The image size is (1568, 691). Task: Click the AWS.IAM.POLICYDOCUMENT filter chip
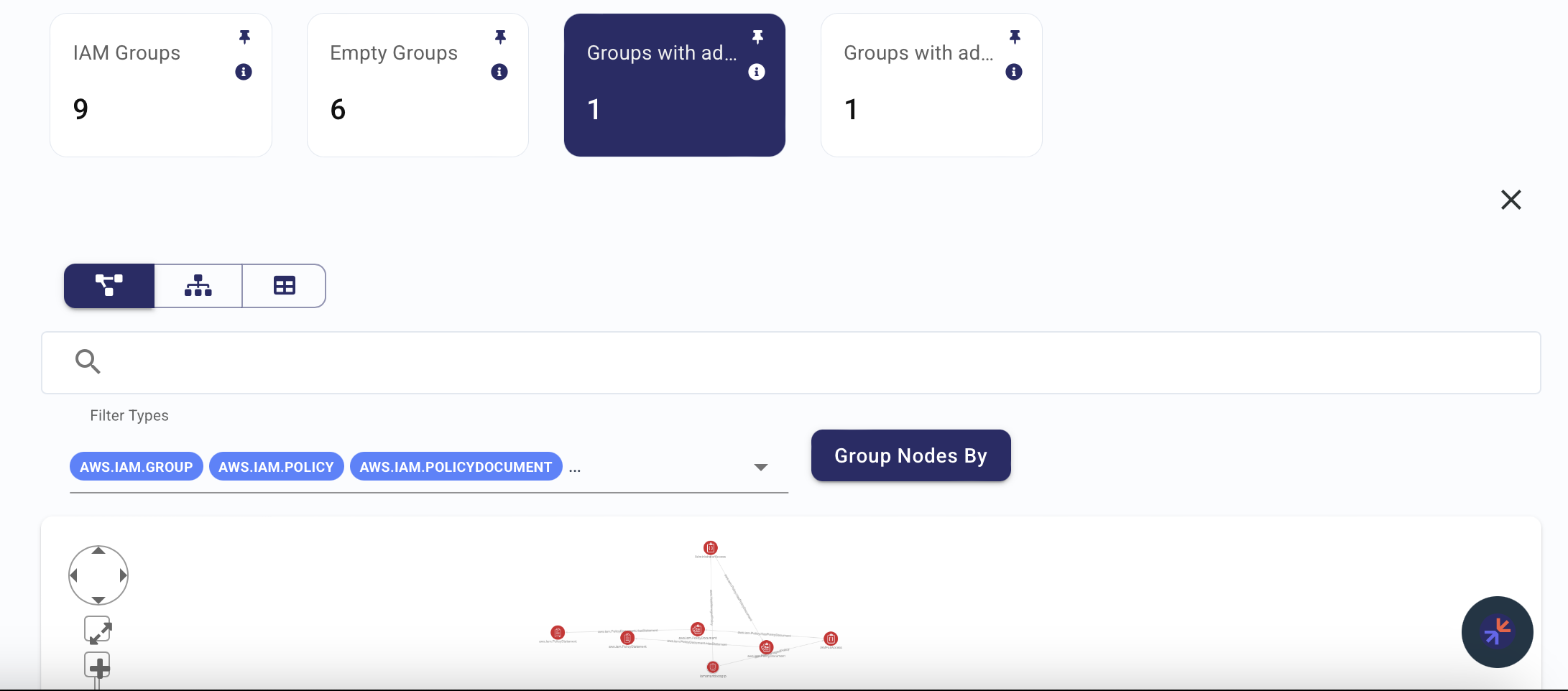[456, 467]
